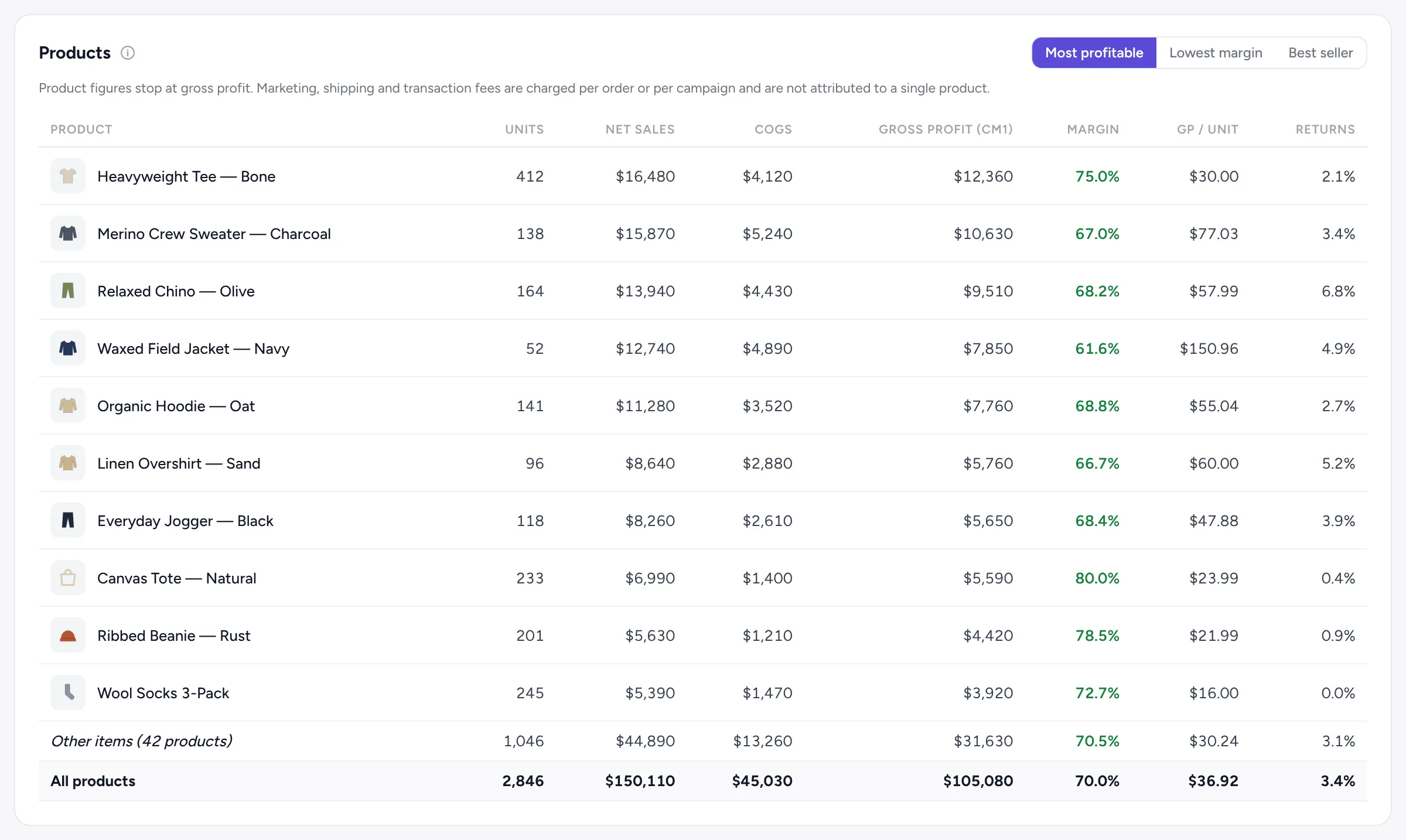Click the Linen Overshirt sand thumbnail icon
This screenshot has height=840, width=1406.
pos(68,463)
